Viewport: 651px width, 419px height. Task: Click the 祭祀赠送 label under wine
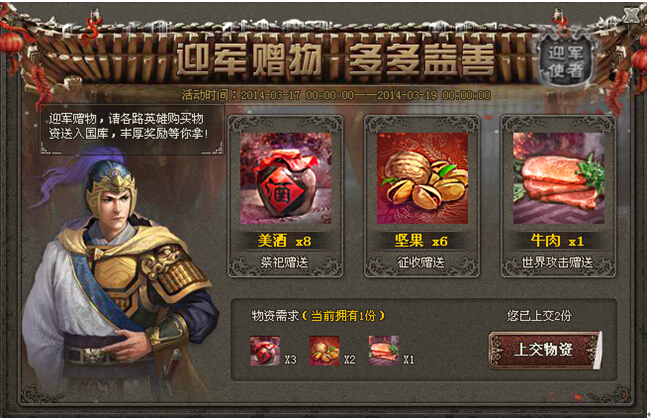pyautogui.click(x=284, y=262)
